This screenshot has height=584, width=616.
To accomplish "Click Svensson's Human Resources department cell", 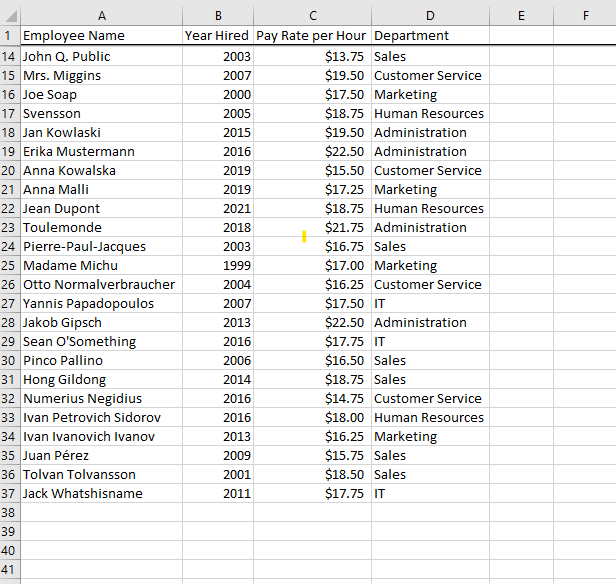I will [429, 114].
